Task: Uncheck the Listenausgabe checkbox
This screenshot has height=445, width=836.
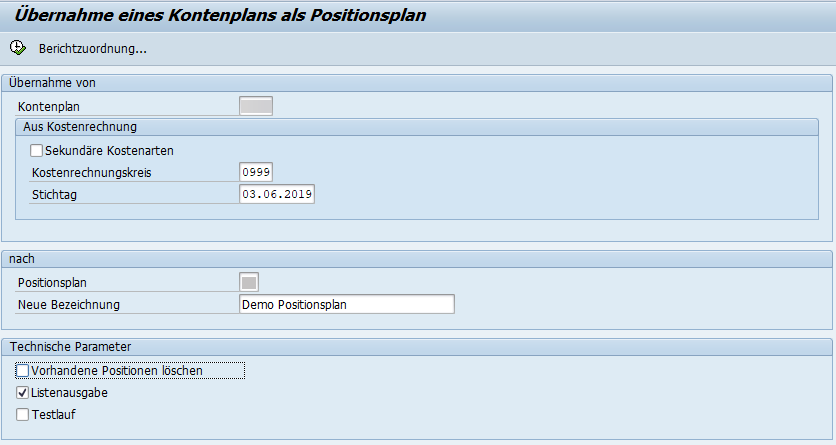Action: coord(22,393)
